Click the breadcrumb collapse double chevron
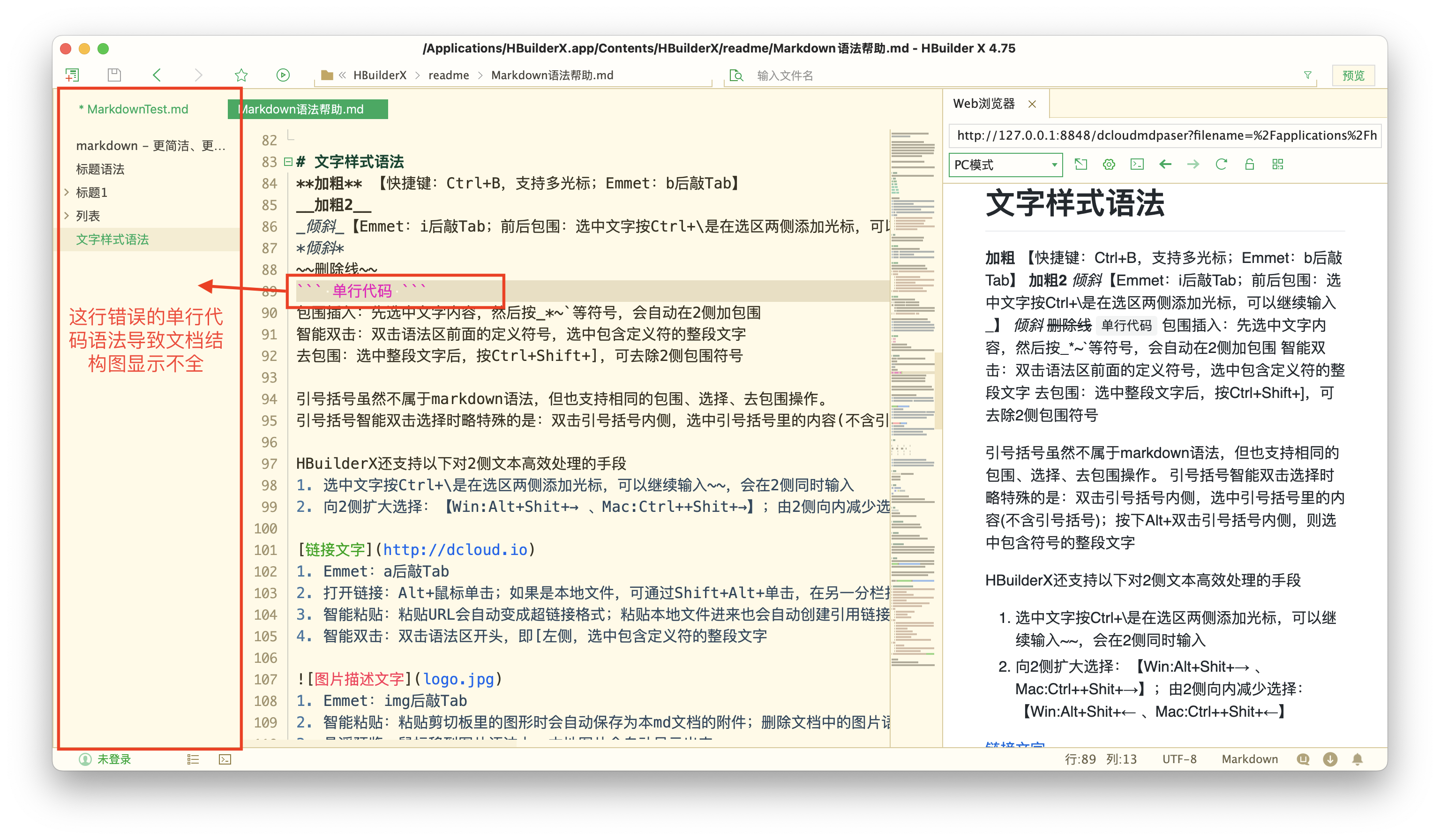 point(342,75)
